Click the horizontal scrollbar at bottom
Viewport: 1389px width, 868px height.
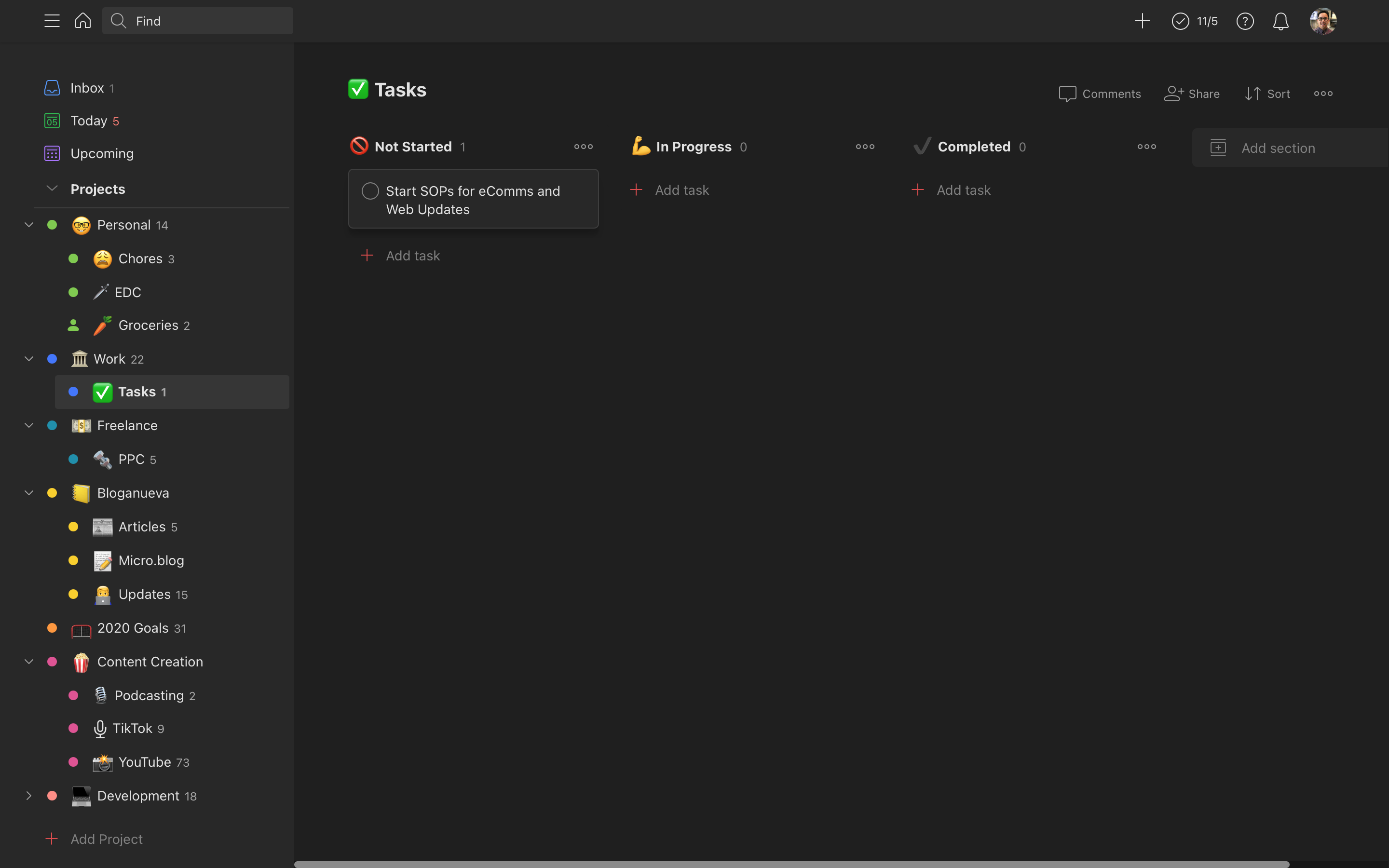point(791,864)
